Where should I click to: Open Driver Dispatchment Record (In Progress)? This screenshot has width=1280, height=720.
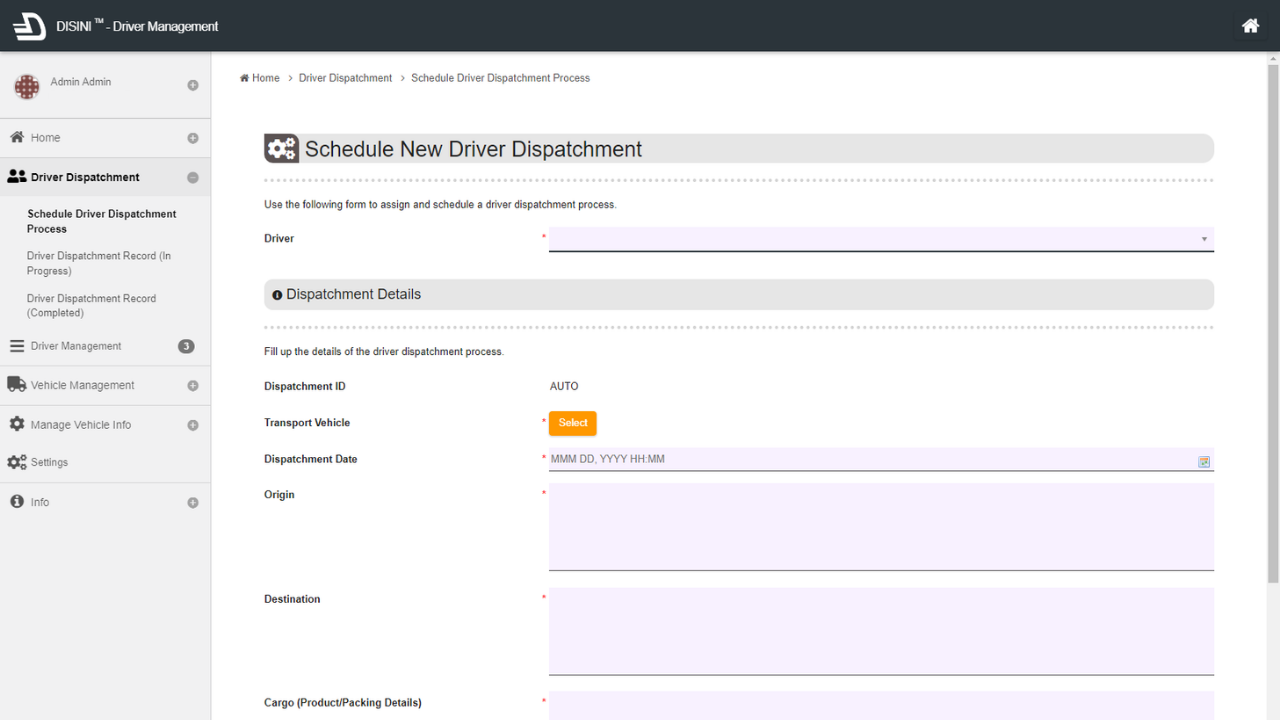(98, 263)
